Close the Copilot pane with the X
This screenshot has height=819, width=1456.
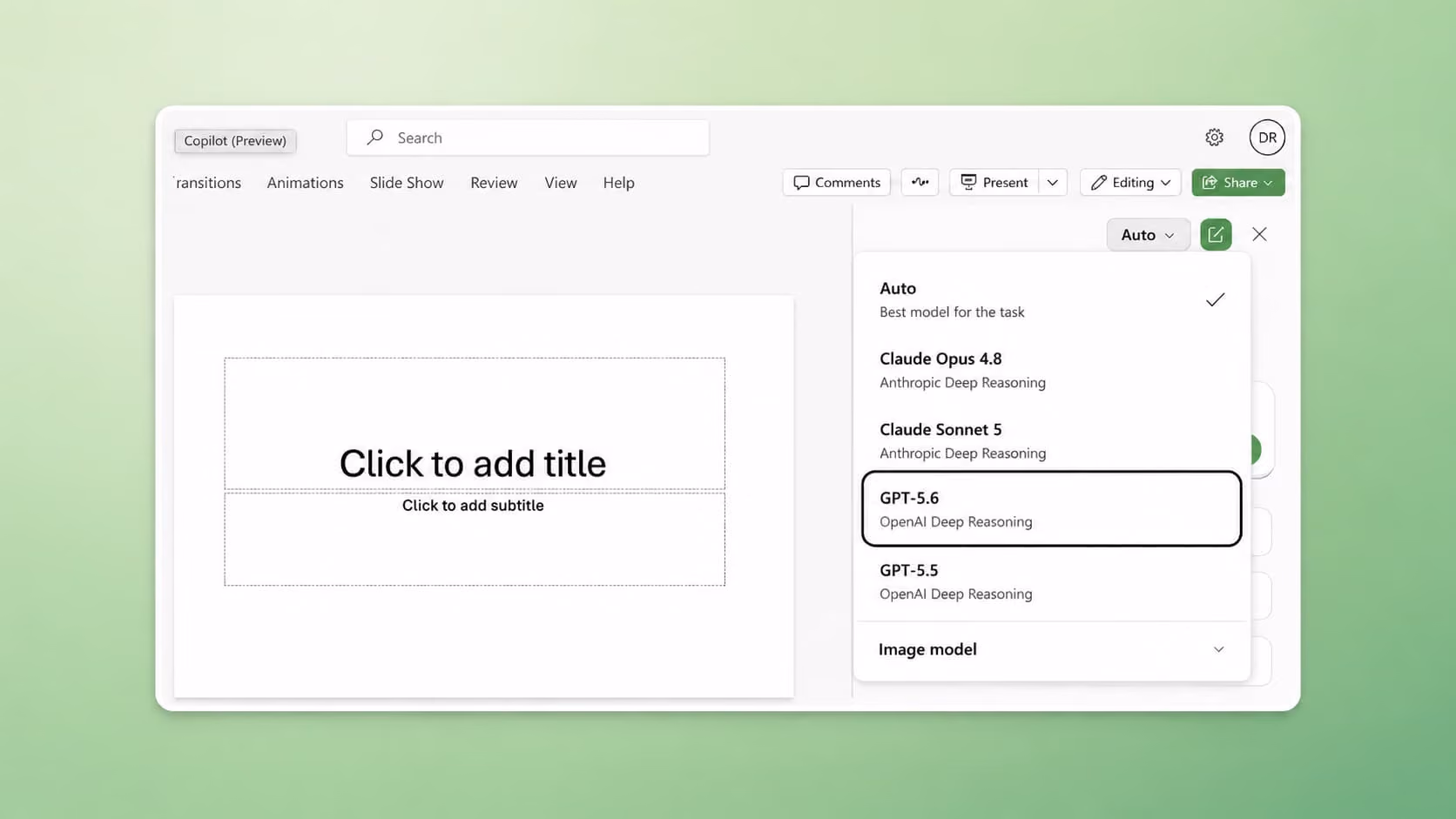click(1259, 234)
